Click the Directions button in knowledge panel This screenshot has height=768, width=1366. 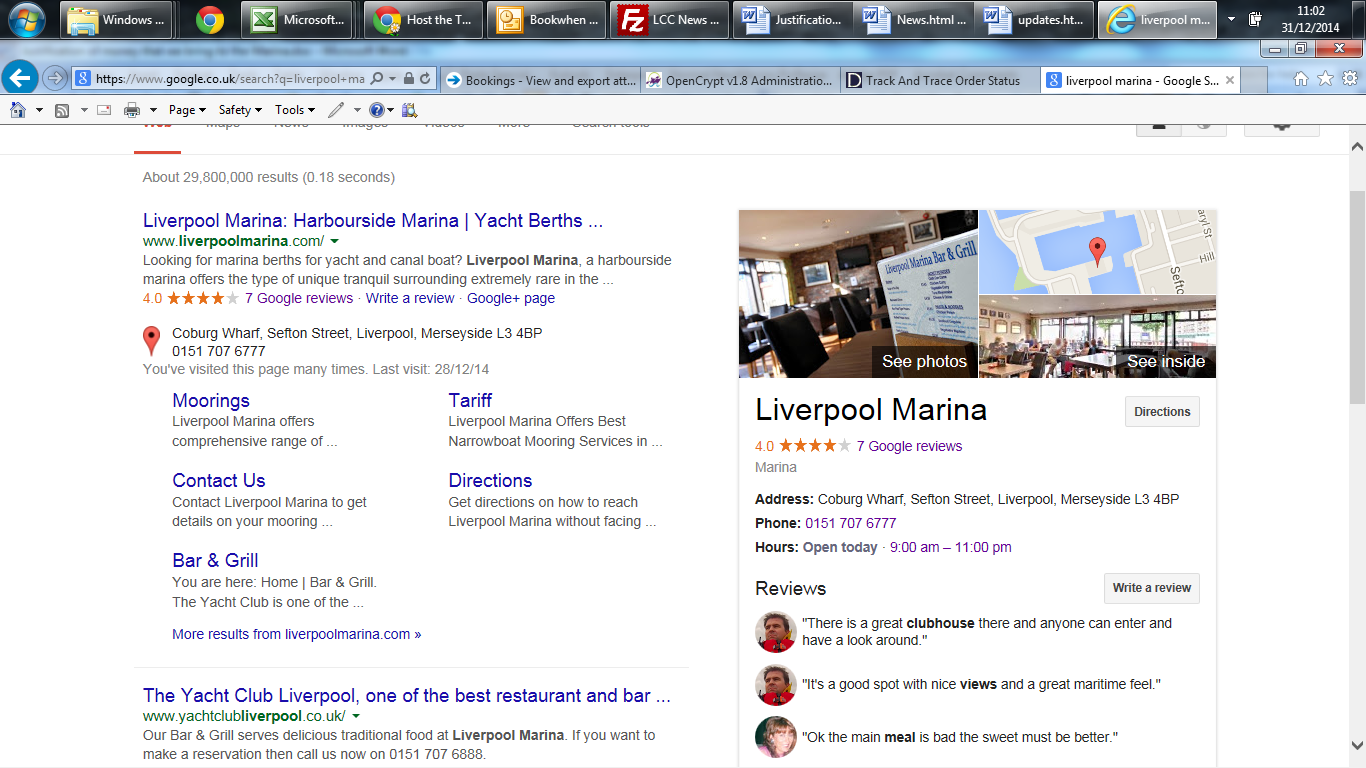point(1162,412)
